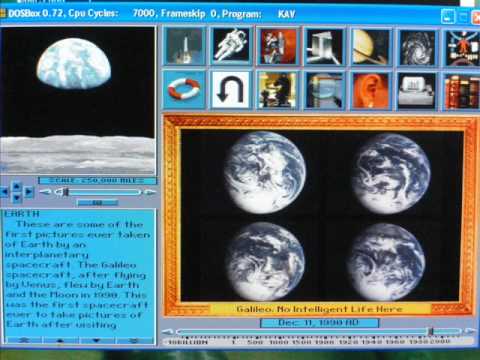Click the timeline left arrow

click(x=168, y=332)
